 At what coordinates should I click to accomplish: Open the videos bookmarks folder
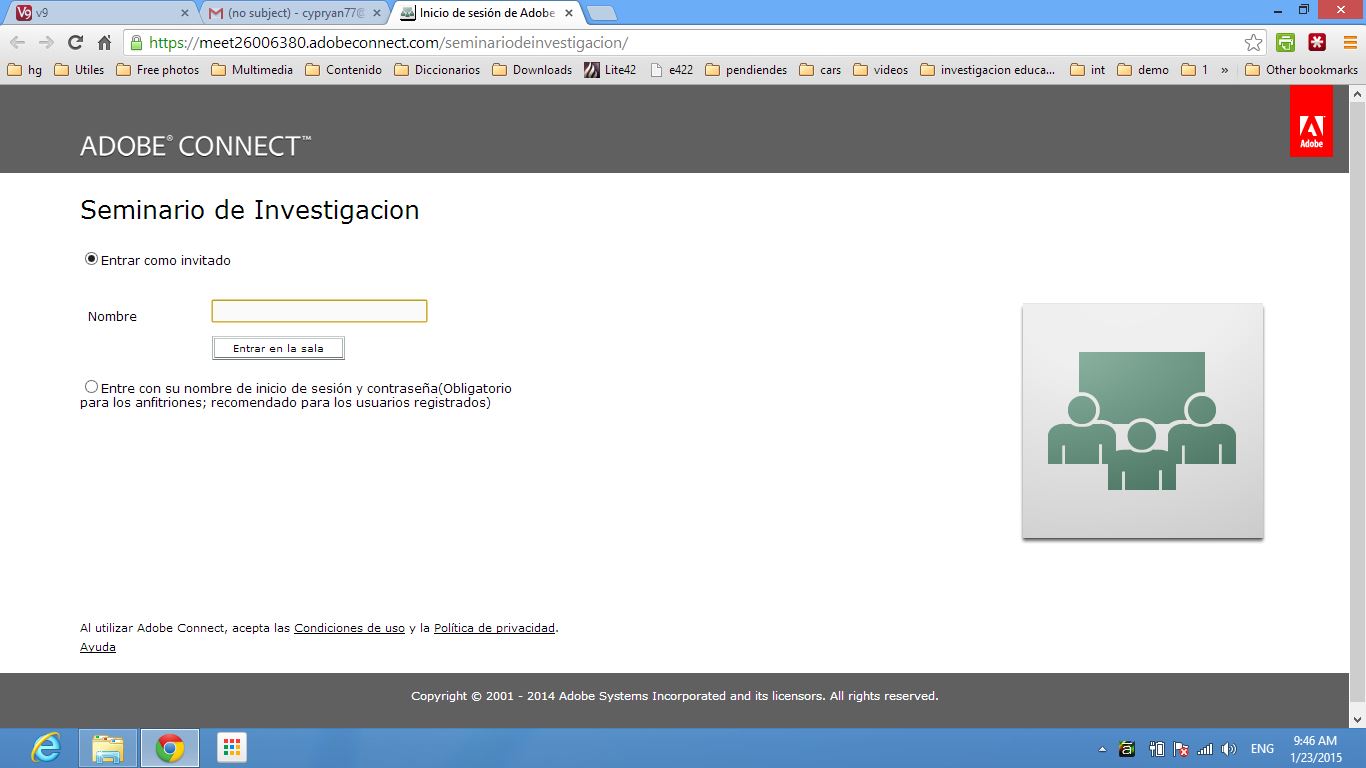click(880, 70)
